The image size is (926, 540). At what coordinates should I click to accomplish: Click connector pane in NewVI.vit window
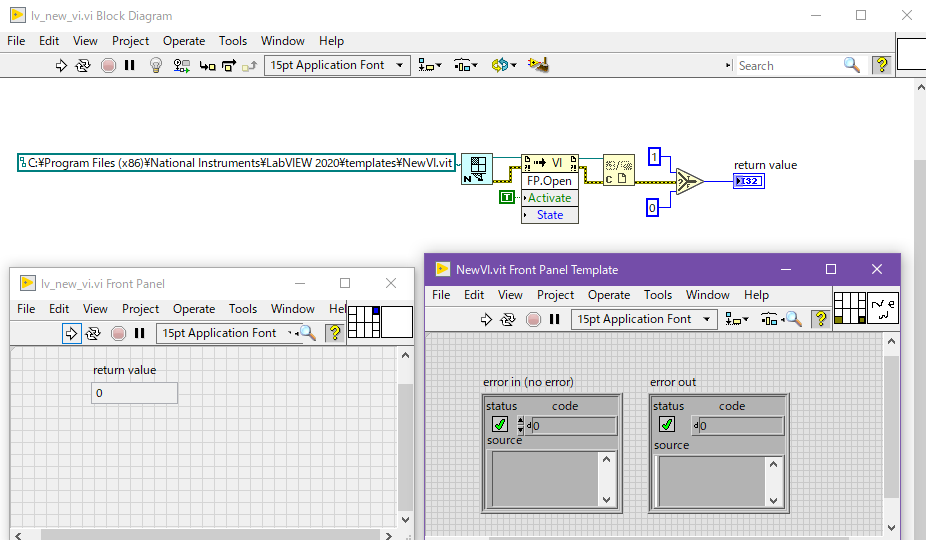[850, 308]
